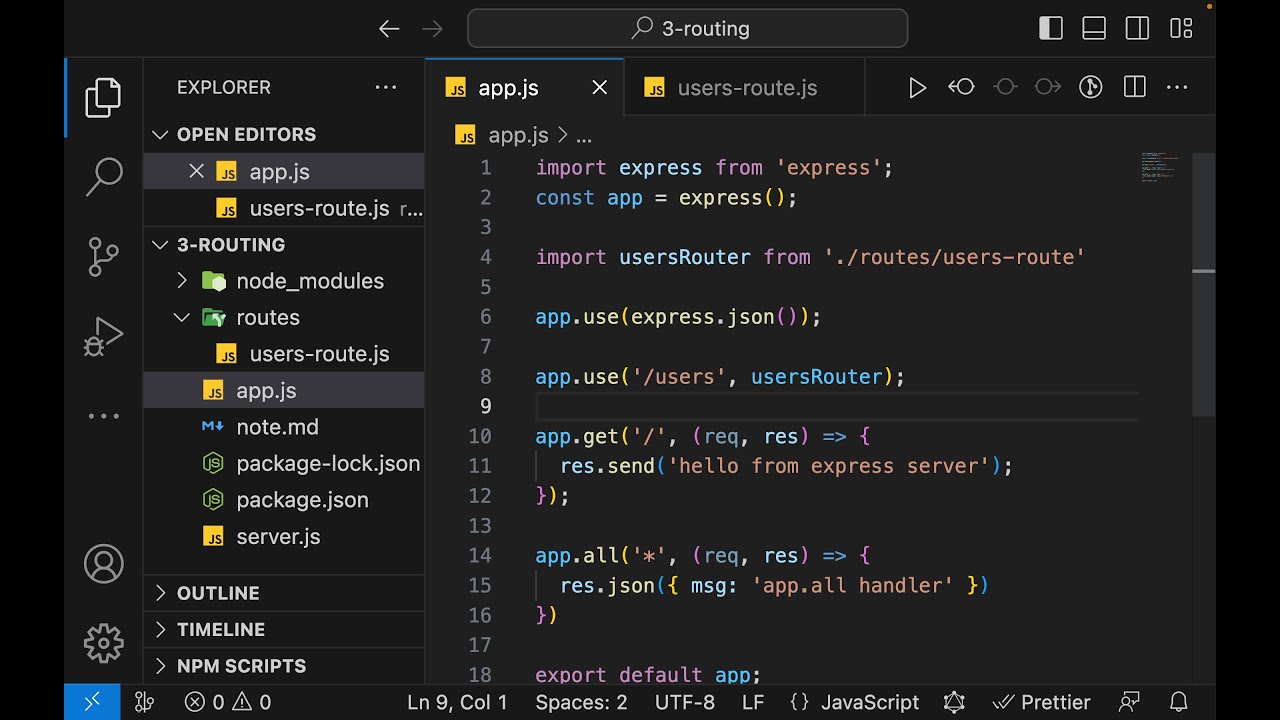Click 'export default app' statement

pos(648,675)
